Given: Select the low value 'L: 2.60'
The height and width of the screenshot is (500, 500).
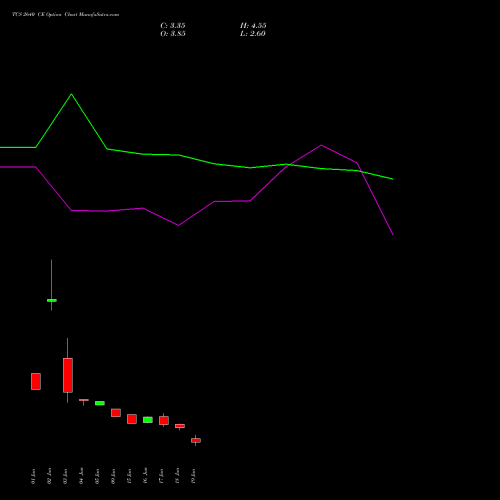Looking at the screenshot, I should [x=253, y=34].
